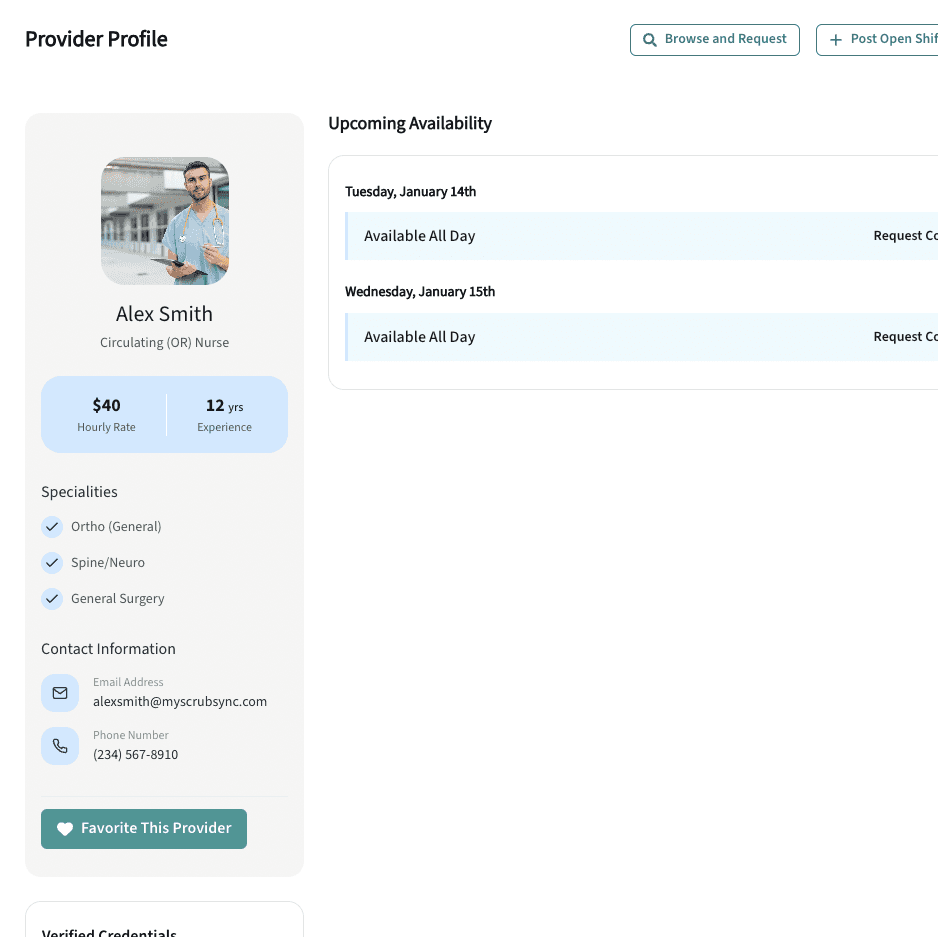Click the phone number icon

click(x=60, y=746)
